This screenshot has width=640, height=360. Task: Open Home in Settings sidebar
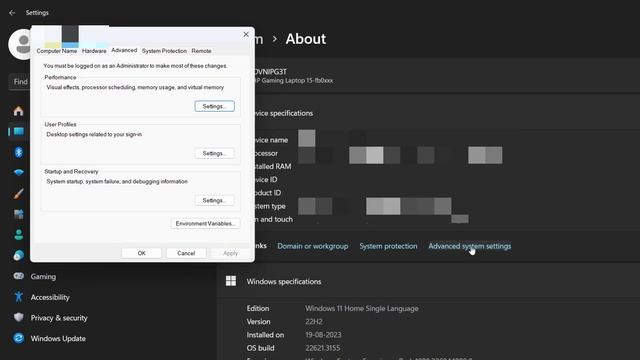tap(18, 111)
